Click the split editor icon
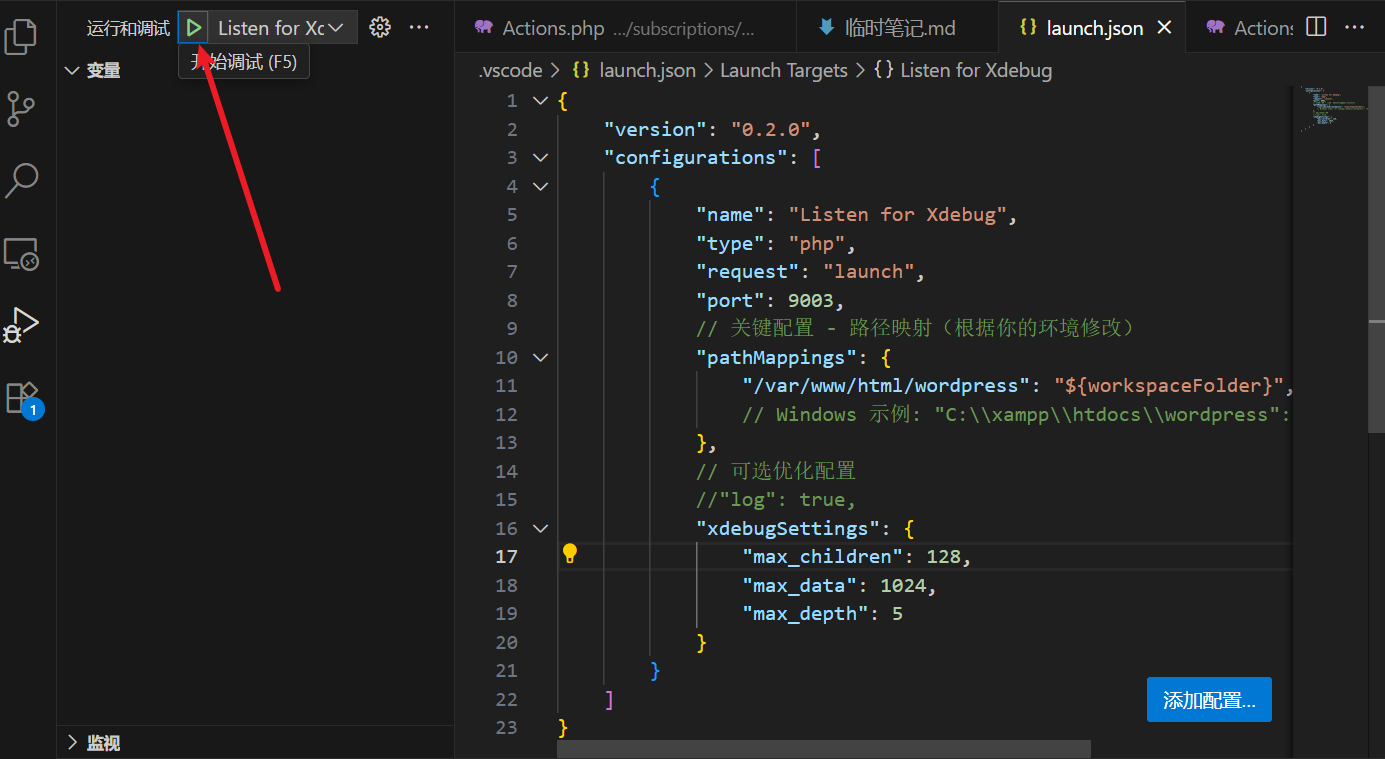 1316,28
